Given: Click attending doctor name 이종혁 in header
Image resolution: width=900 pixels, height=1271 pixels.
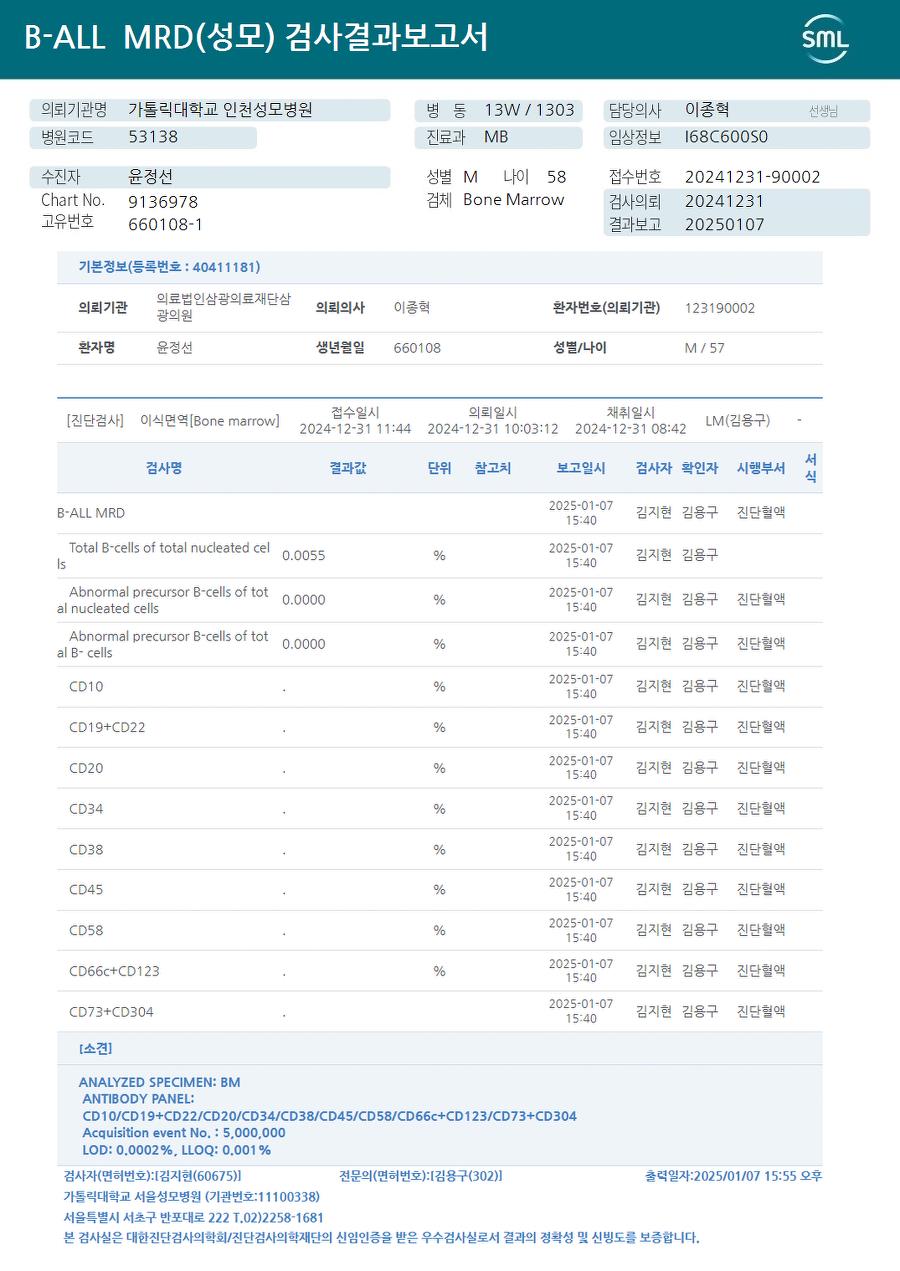Looking at the screenshot, I should [707, 110].
